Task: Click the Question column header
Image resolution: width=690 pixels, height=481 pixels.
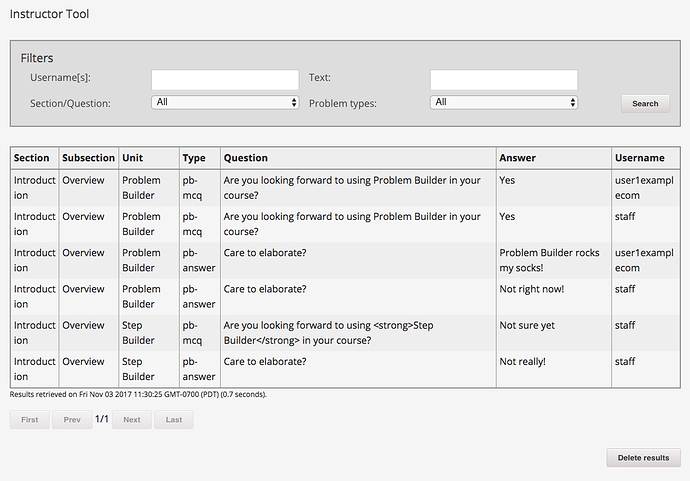Action: pos(246,158)
